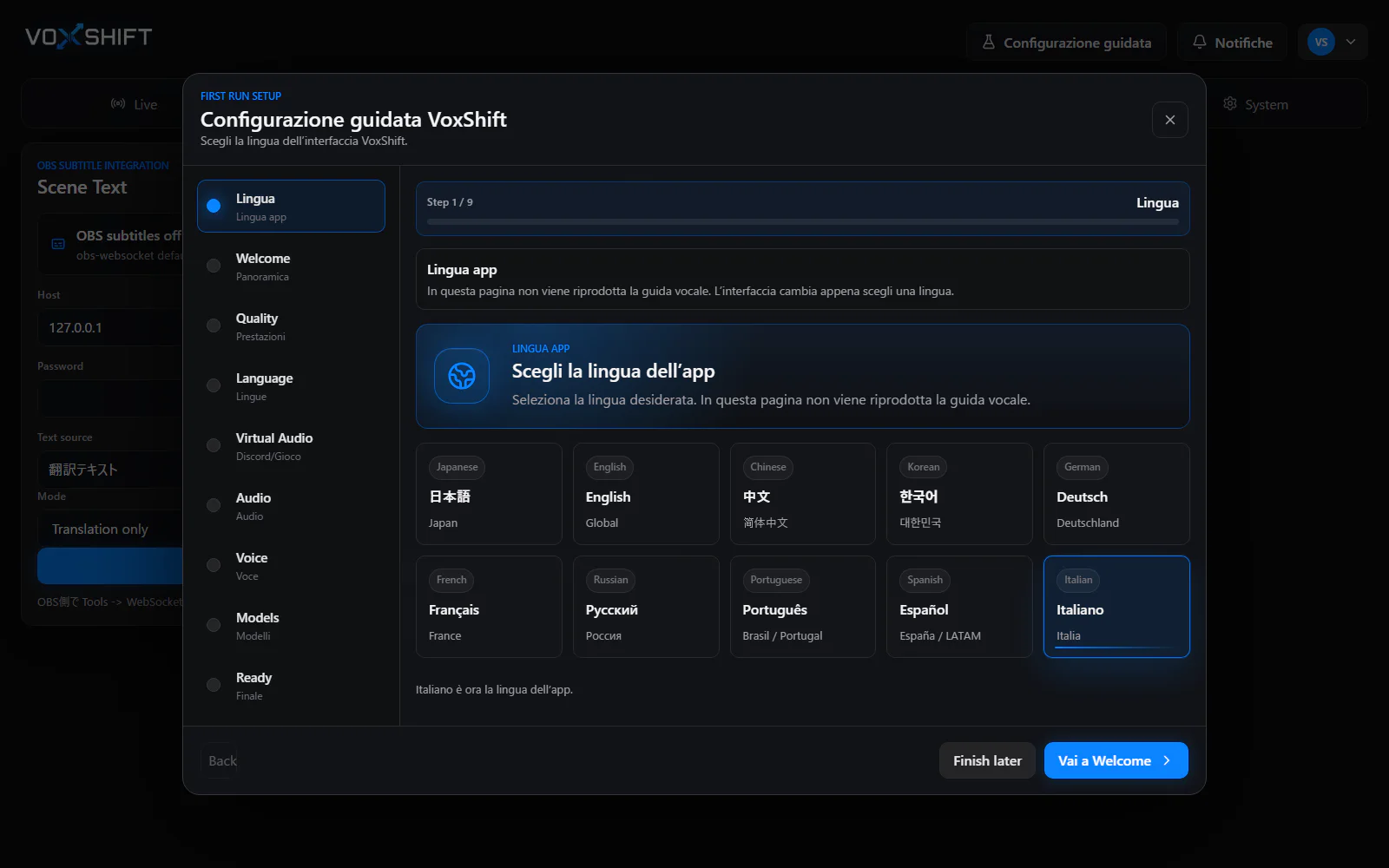Click the Step 1 / 9 progress bar
The height and width of the screenshot is (868, 1389).
[802, 222]
